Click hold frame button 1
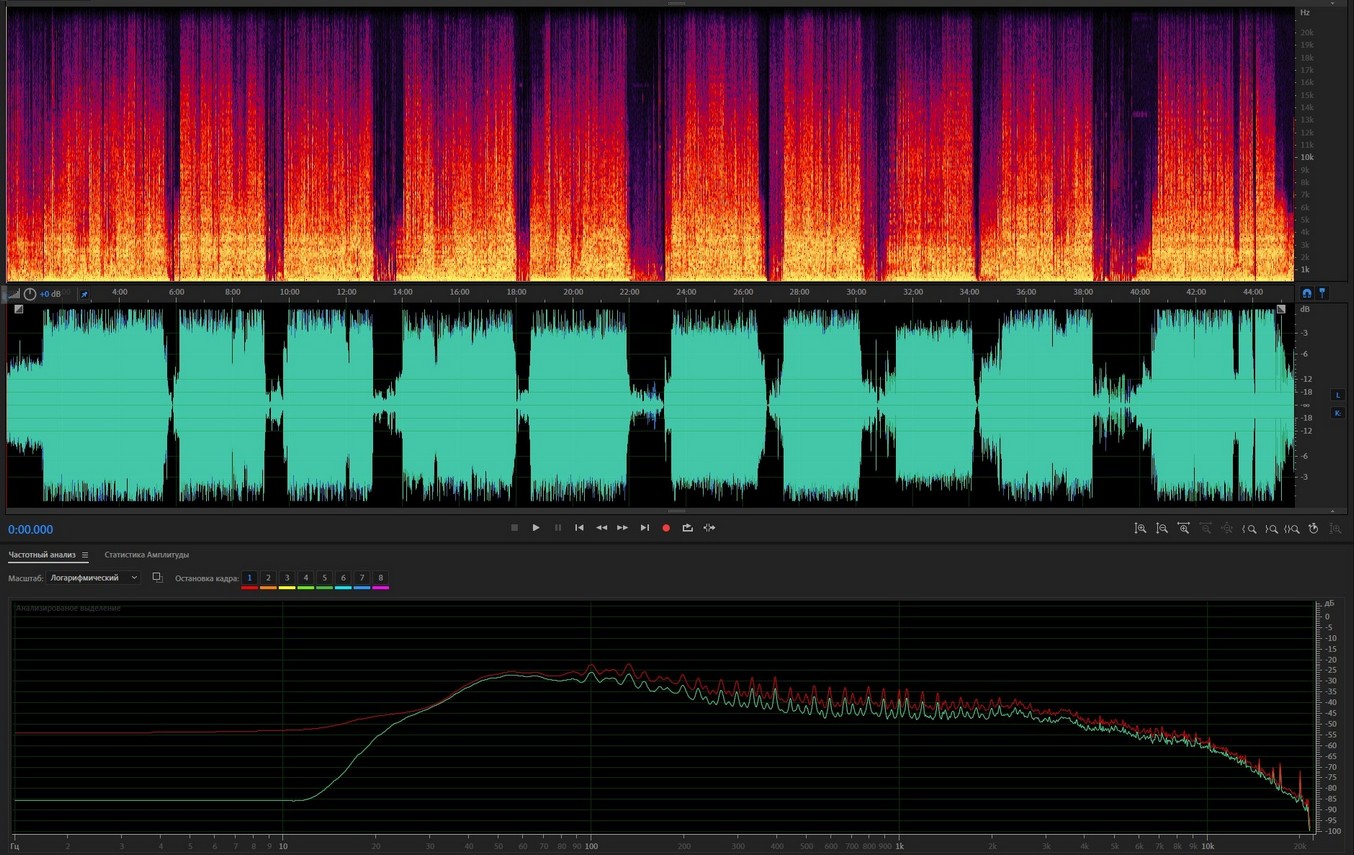Viewport: 1354px width, 855px height. point(250,578)
